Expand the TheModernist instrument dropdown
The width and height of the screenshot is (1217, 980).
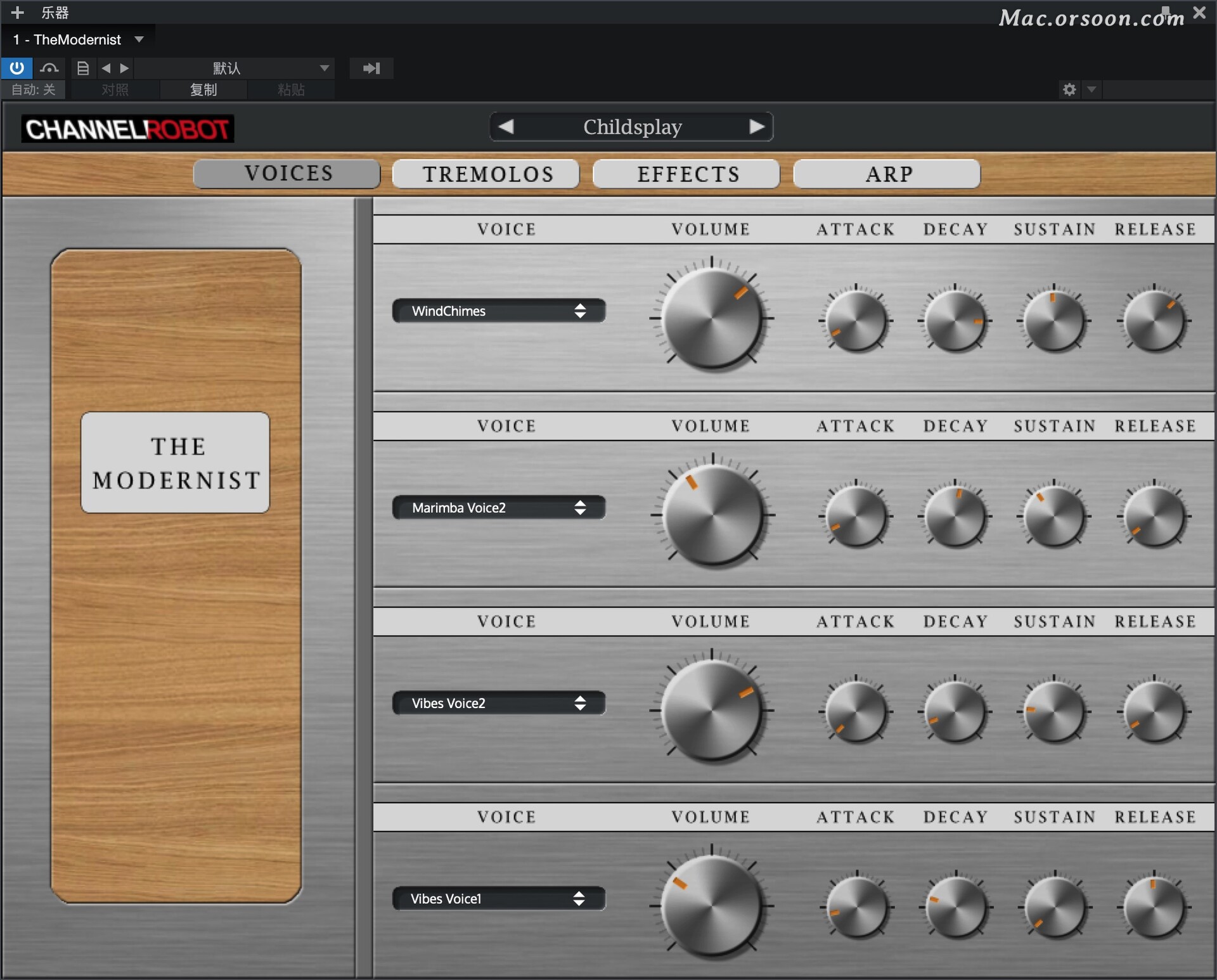point(139,39)
